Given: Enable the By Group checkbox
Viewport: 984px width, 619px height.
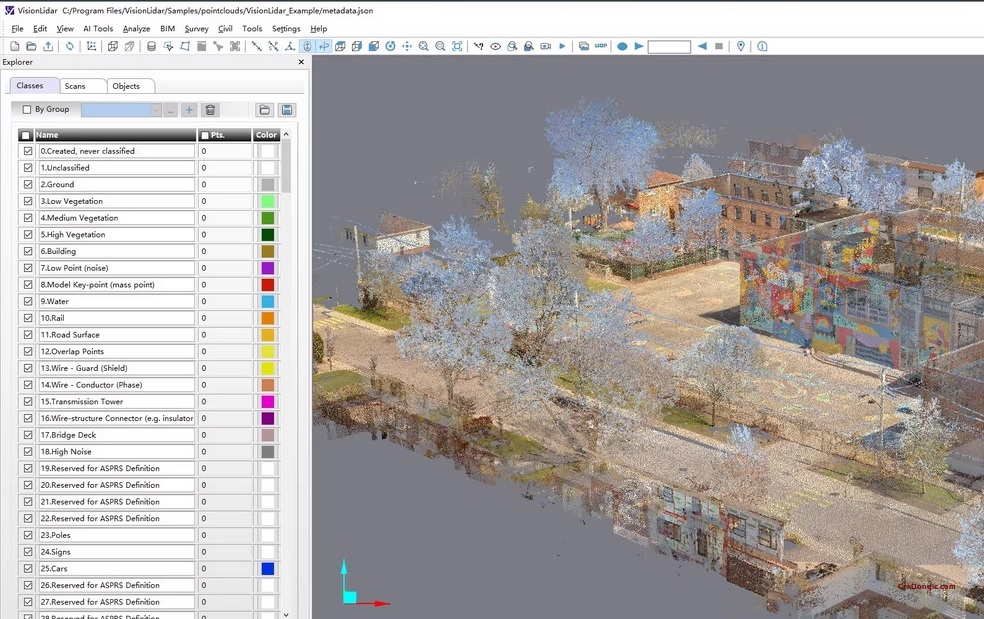Looking at the screenshot, I should pyautogui.click(x=28, y=110).
